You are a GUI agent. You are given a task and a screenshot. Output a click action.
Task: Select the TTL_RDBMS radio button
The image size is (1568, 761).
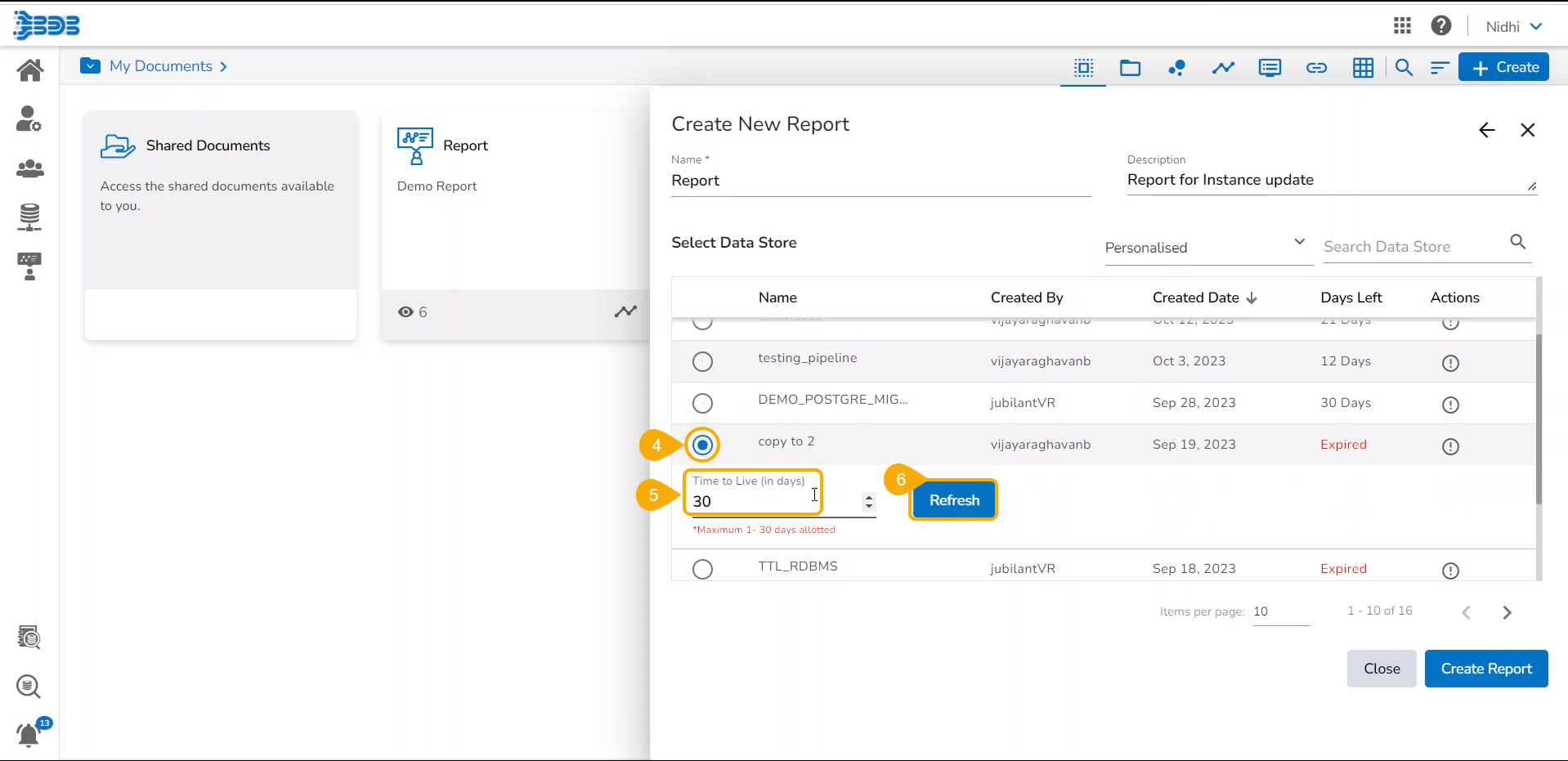[702, 569]
